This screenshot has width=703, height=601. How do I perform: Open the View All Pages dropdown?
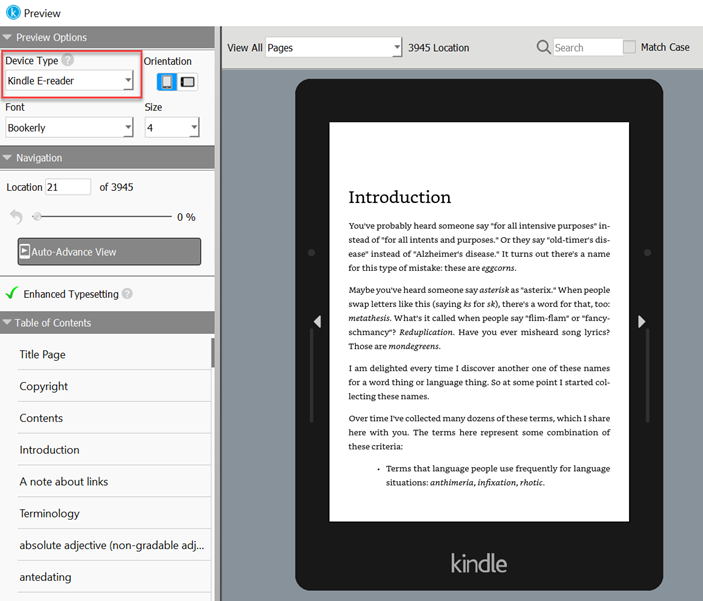click(x=334, y=48)
